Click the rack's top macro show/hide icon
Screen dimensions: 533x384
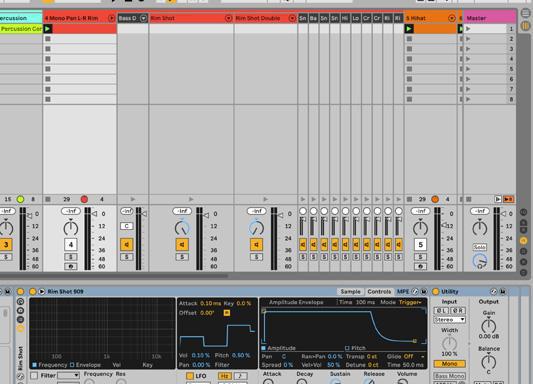click(20, 301)
